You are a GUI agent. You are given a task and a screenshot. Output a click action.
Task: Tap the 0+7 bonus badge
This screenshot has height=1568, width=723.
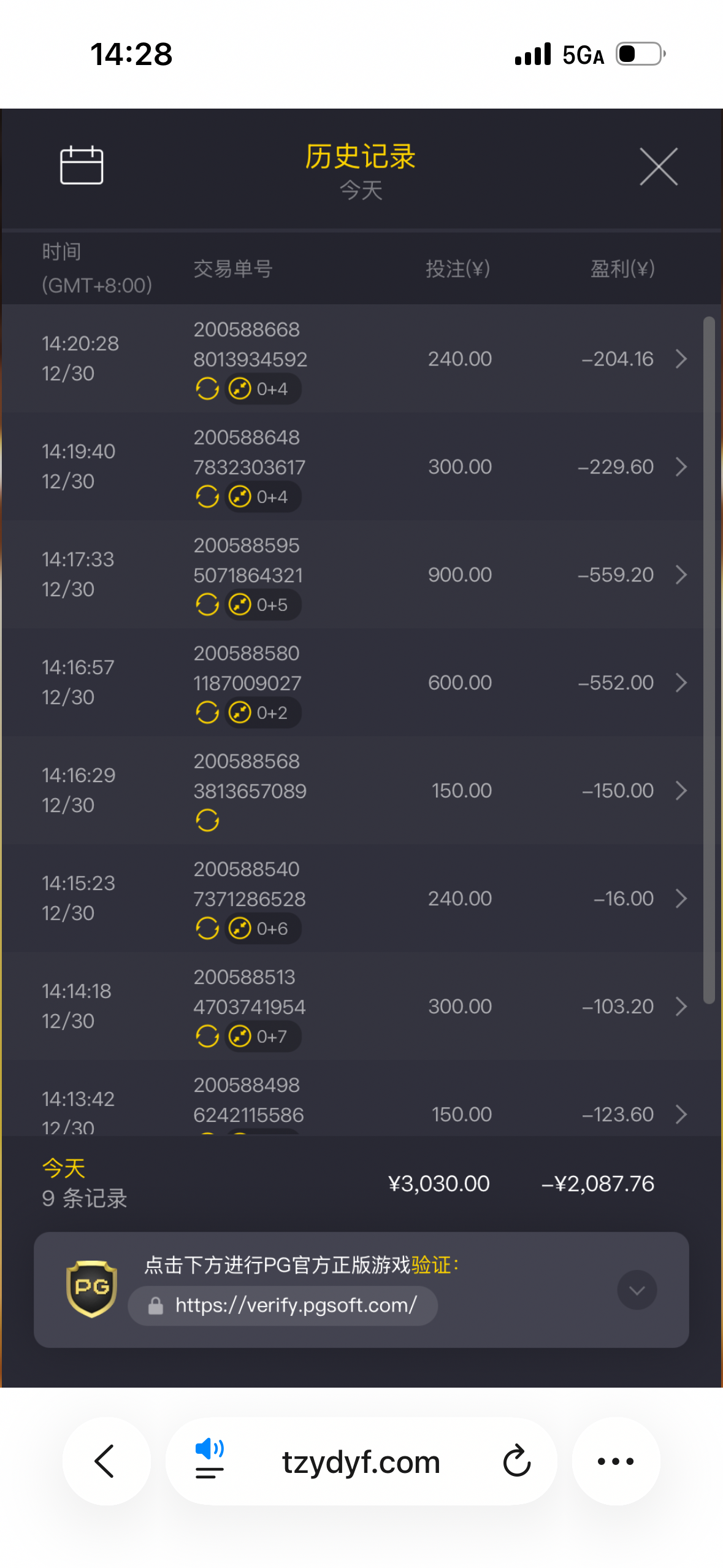[x=263, y=1037]
